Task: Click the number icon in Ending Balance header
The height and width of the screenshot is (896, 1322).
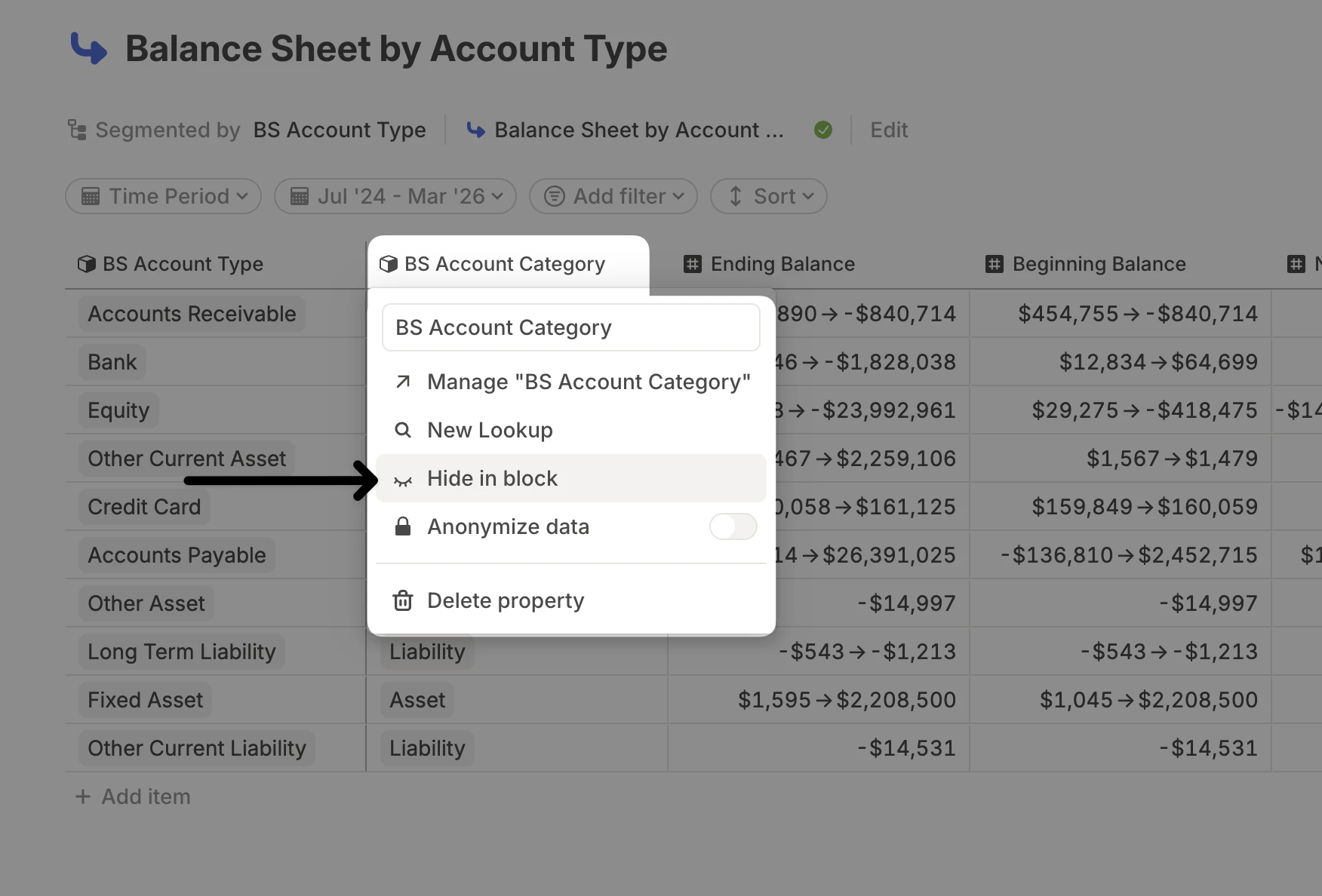Action: [693, 264]
